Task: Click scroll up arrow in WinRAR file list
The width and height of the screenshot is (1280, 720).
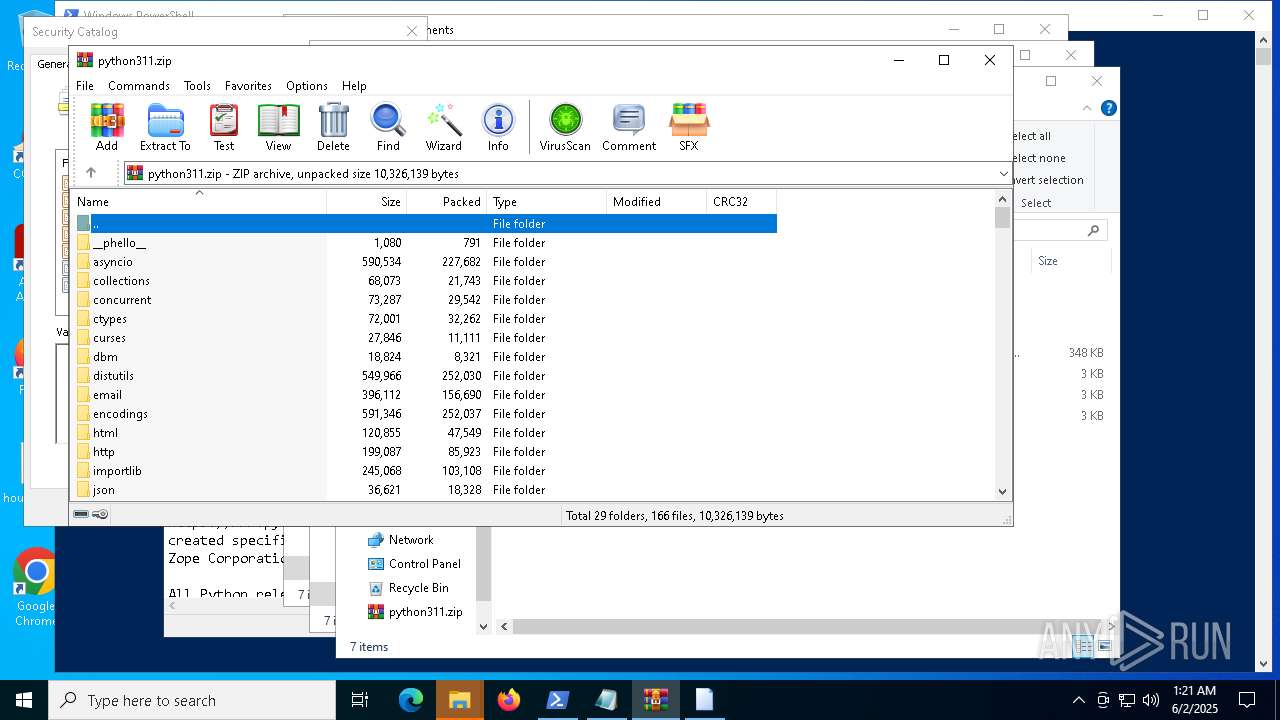Action: click(1003, 199)
